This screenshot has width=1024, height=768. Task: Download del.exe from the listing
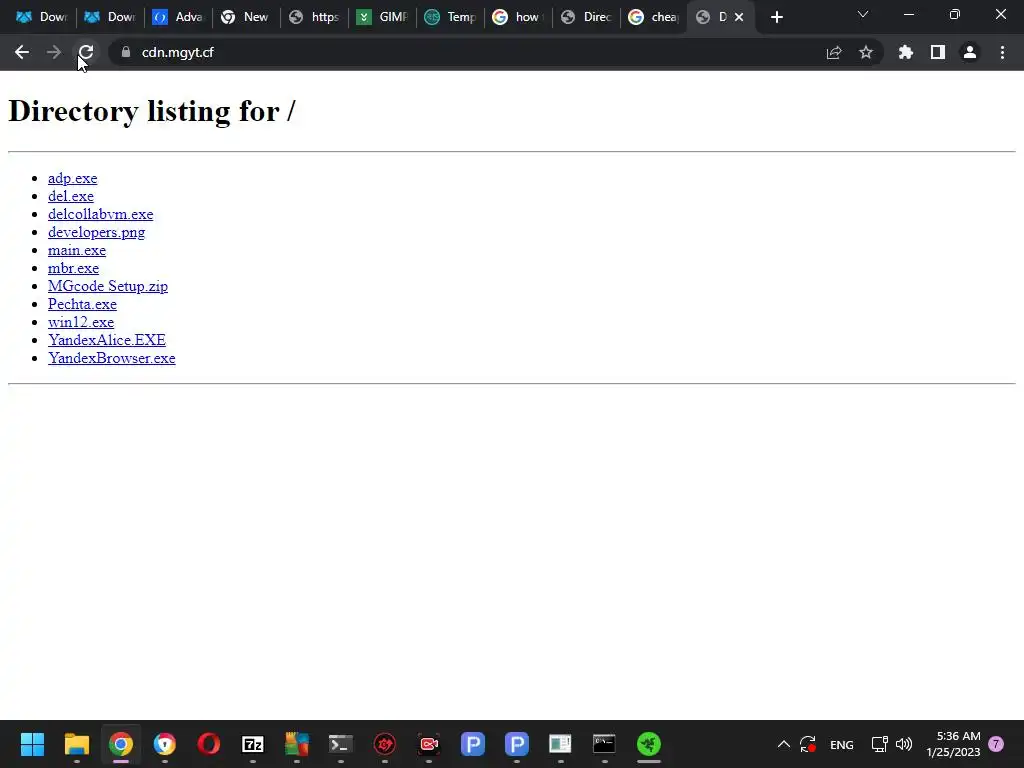(71, 196)
